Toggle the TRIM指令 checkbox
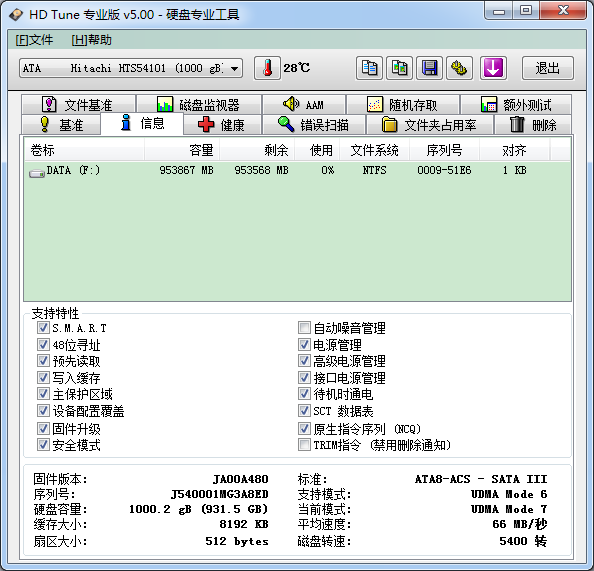Screen dimensions: 594x571 click(x=304, y=445)
